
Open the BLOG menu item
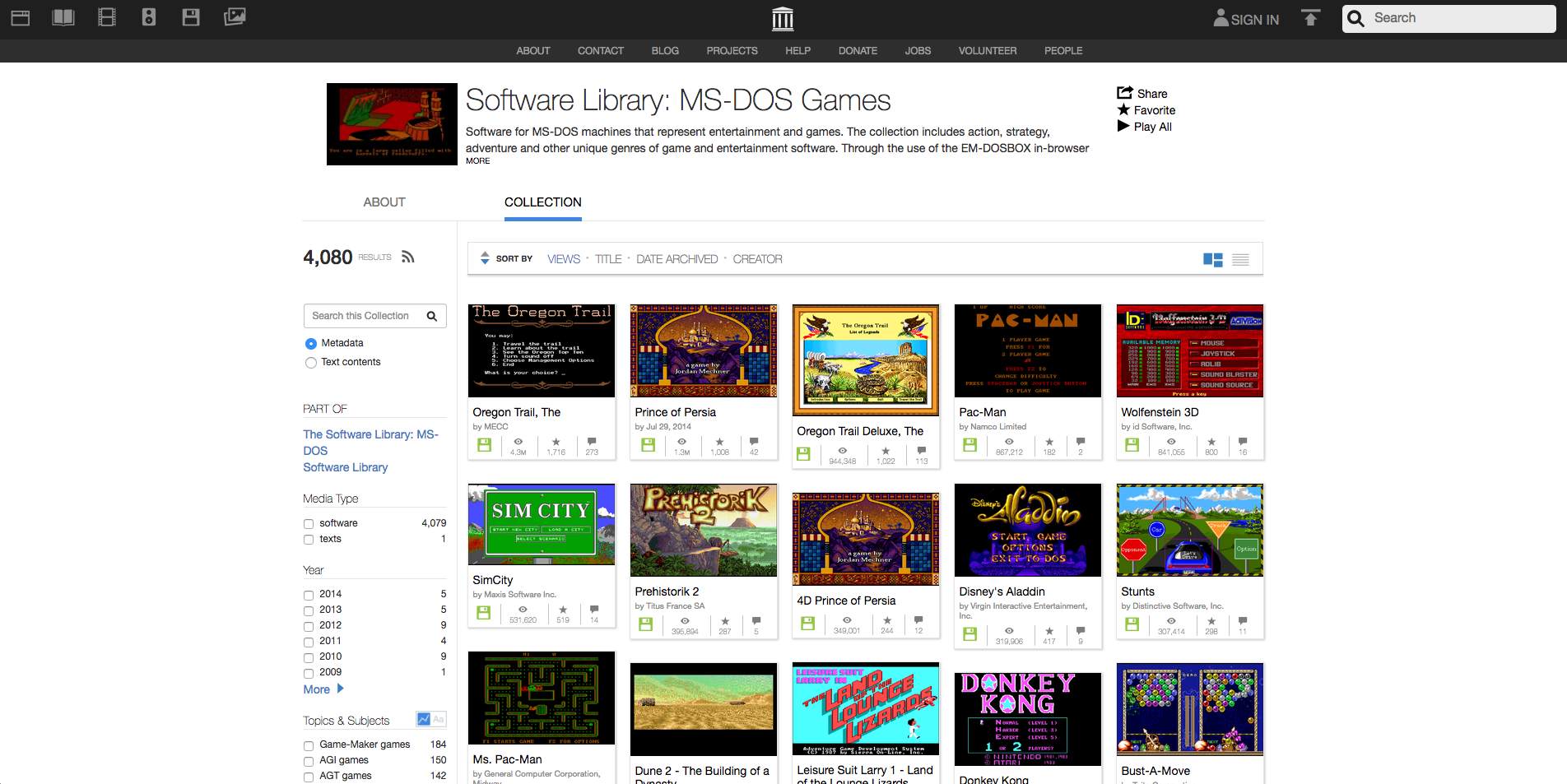click(x=665, y=51)
